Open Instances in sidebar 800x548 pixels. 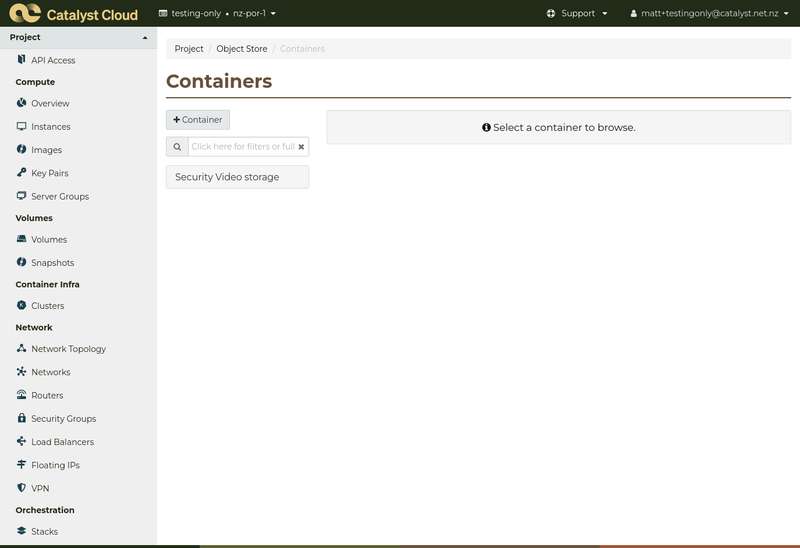pyautogui.click(x=51, y=127)
